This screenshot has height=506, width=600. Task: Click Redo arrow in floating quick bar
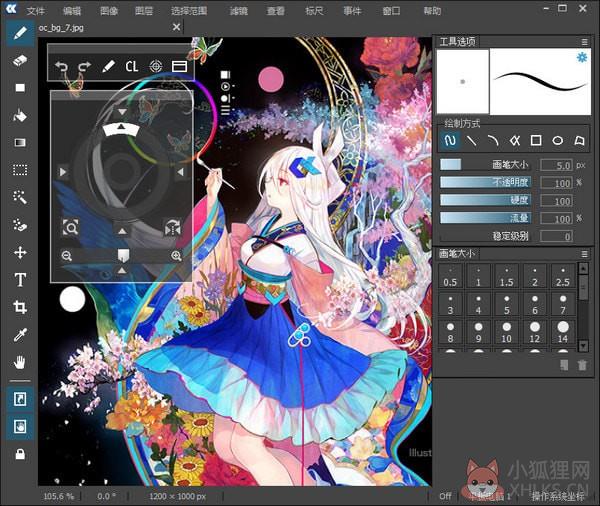84,67
